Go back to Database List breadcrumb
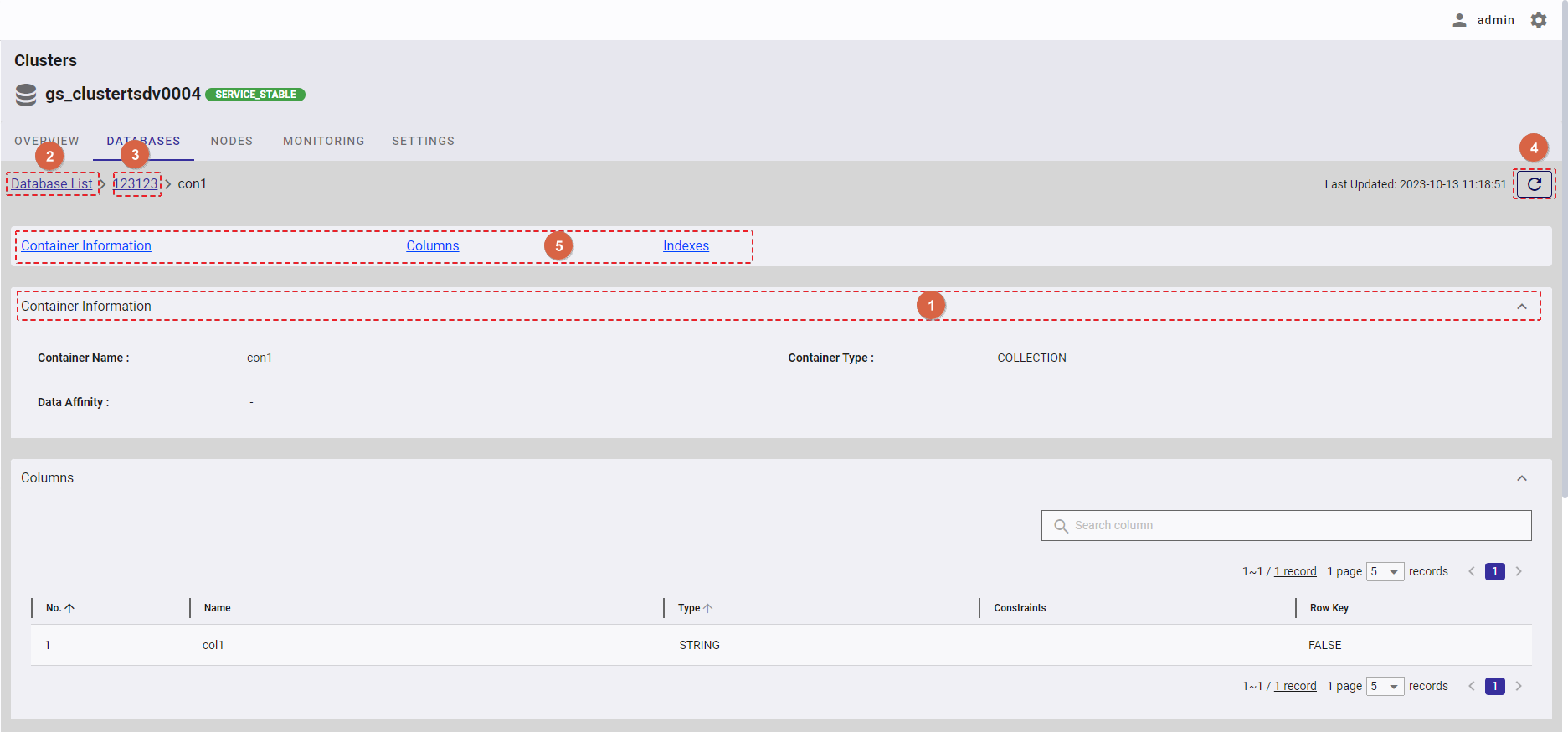Viewport: 1568px width, 732px height. 52,183
